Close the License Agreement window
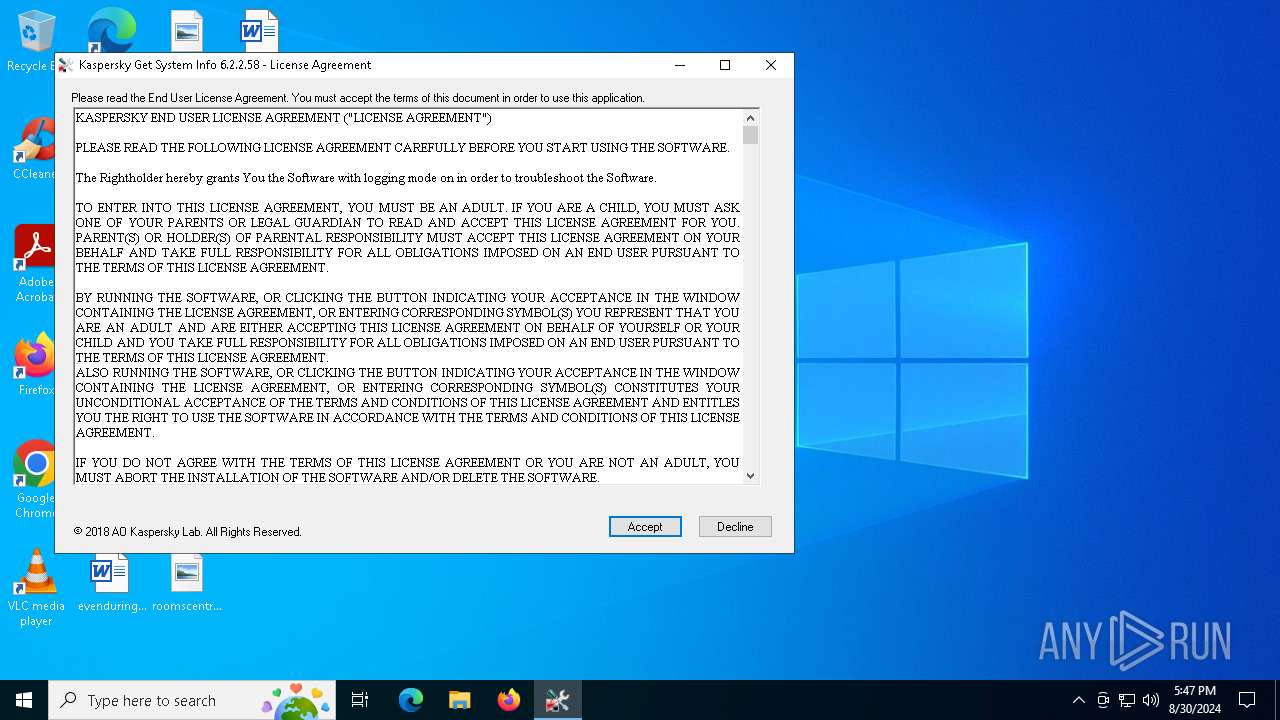 (x=770, y=65)
